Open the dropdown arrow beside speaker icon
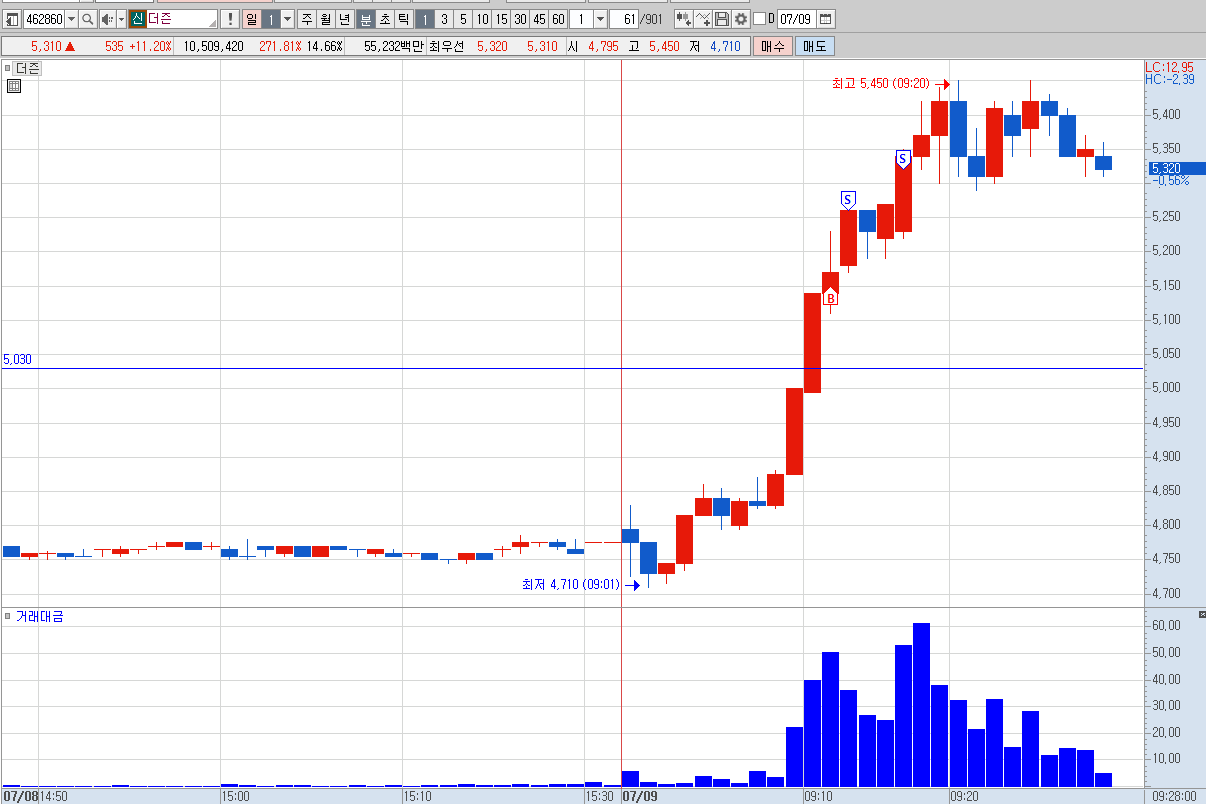1206x804 pixels. click(x=121, y=19)
